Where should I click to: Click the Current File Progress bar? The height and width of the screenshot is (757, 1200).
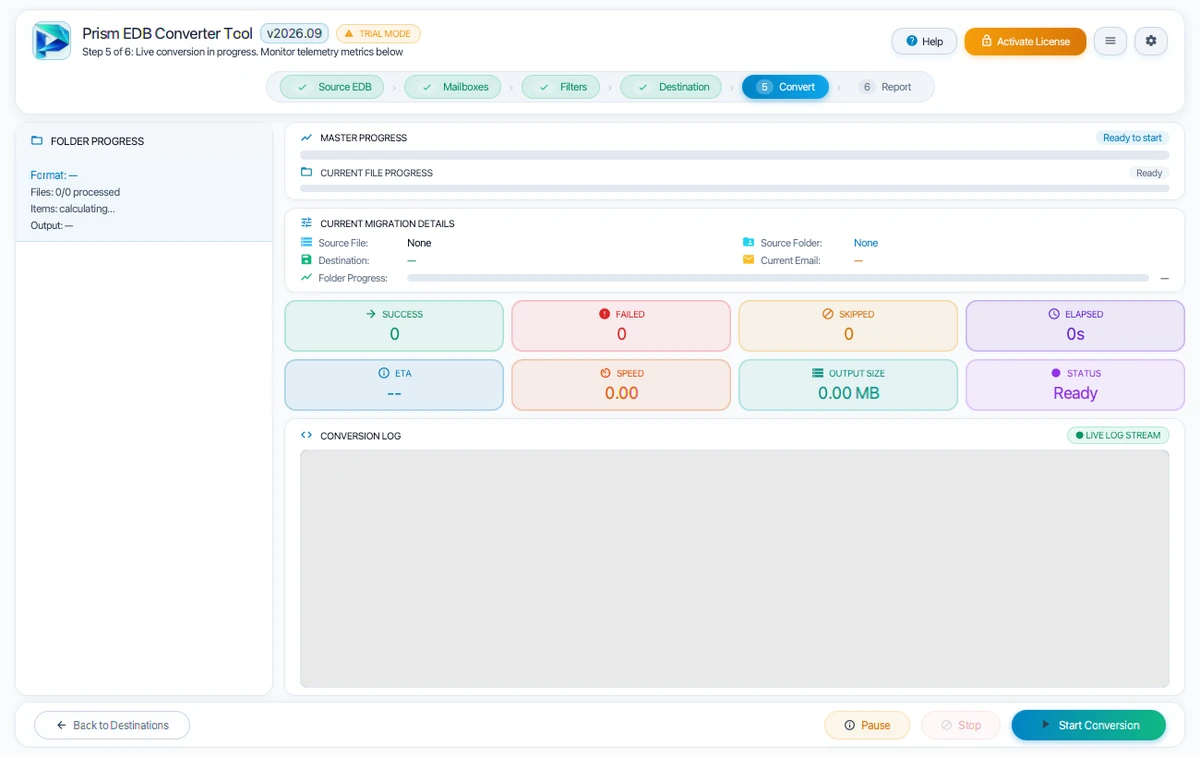coord(735,188)
